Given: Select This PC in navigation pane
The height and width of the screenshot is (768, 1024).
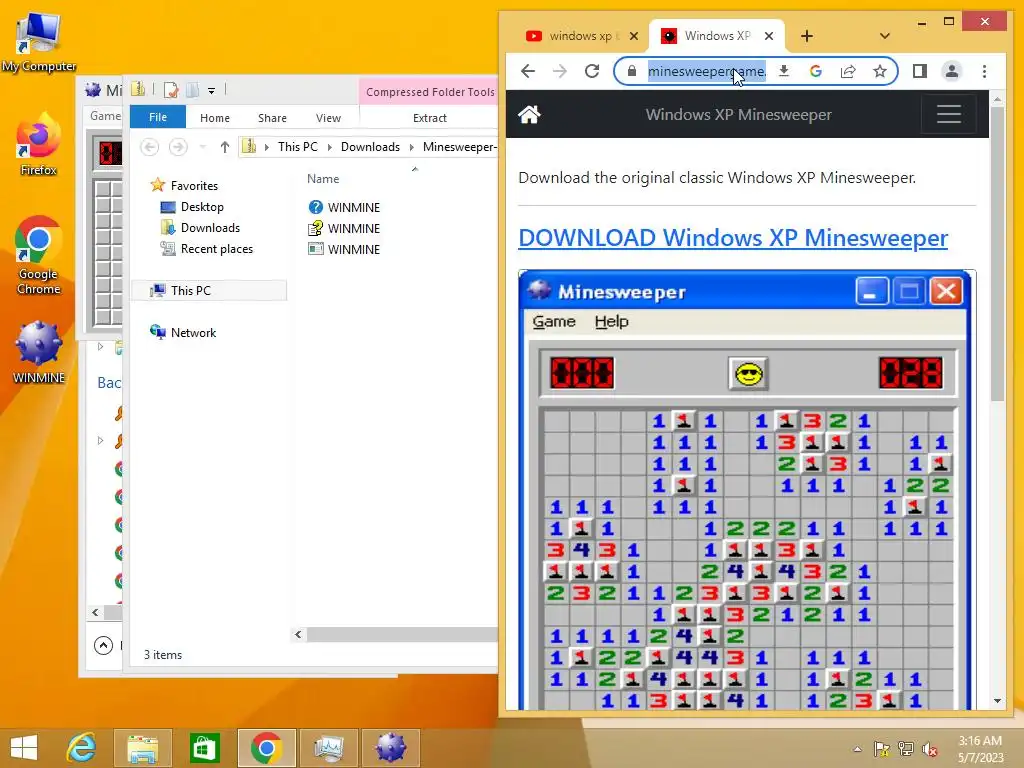Looking at the screenshot, I should pos(209,291).
